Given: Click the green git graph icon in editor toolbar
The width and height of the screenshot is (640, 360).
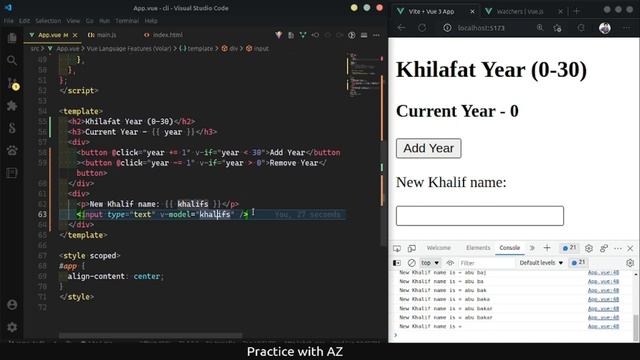Looking at the screenshot, I should pos(303,36).
